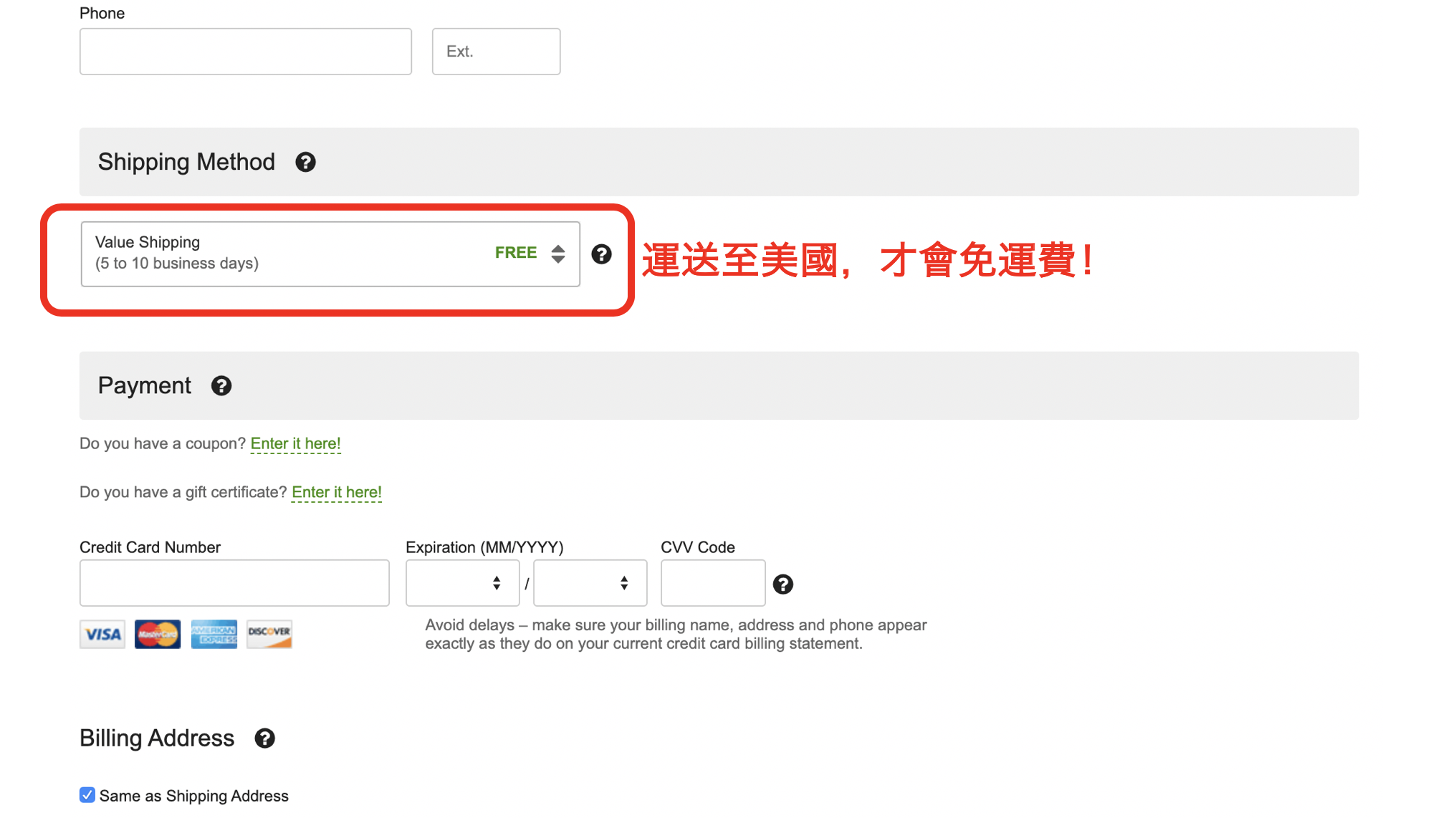1456x818 pixels.
Task: Click the phone Ext. input field
Action: (x=496, y=52)
